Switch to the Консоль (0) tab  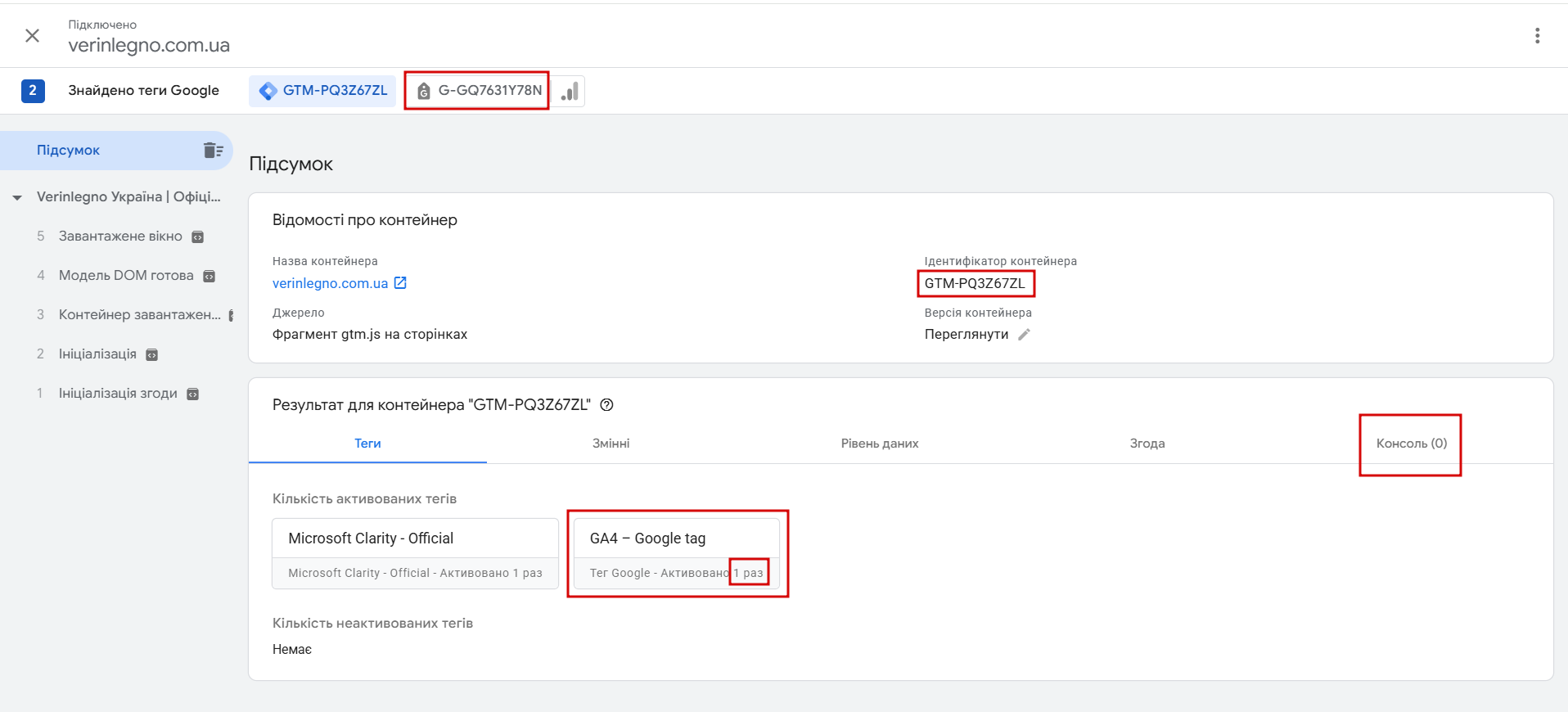click(x=1412, y=444)
